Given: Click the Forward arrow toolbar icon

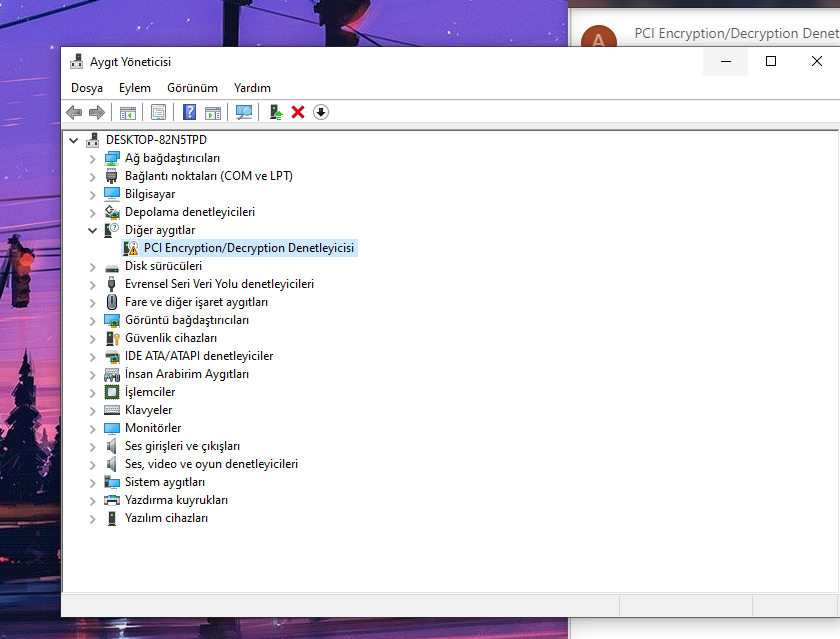Looking at the screenshot, I should (96, 112).
